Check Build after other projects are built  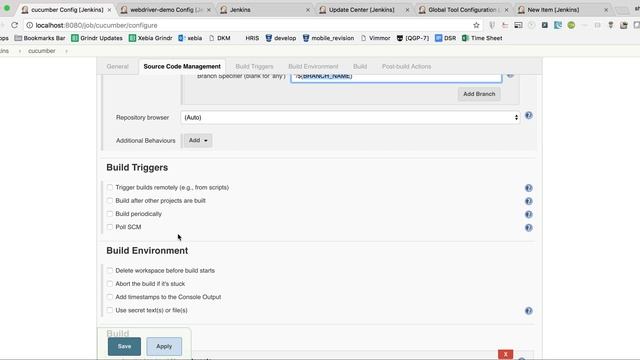coord(109,200)
